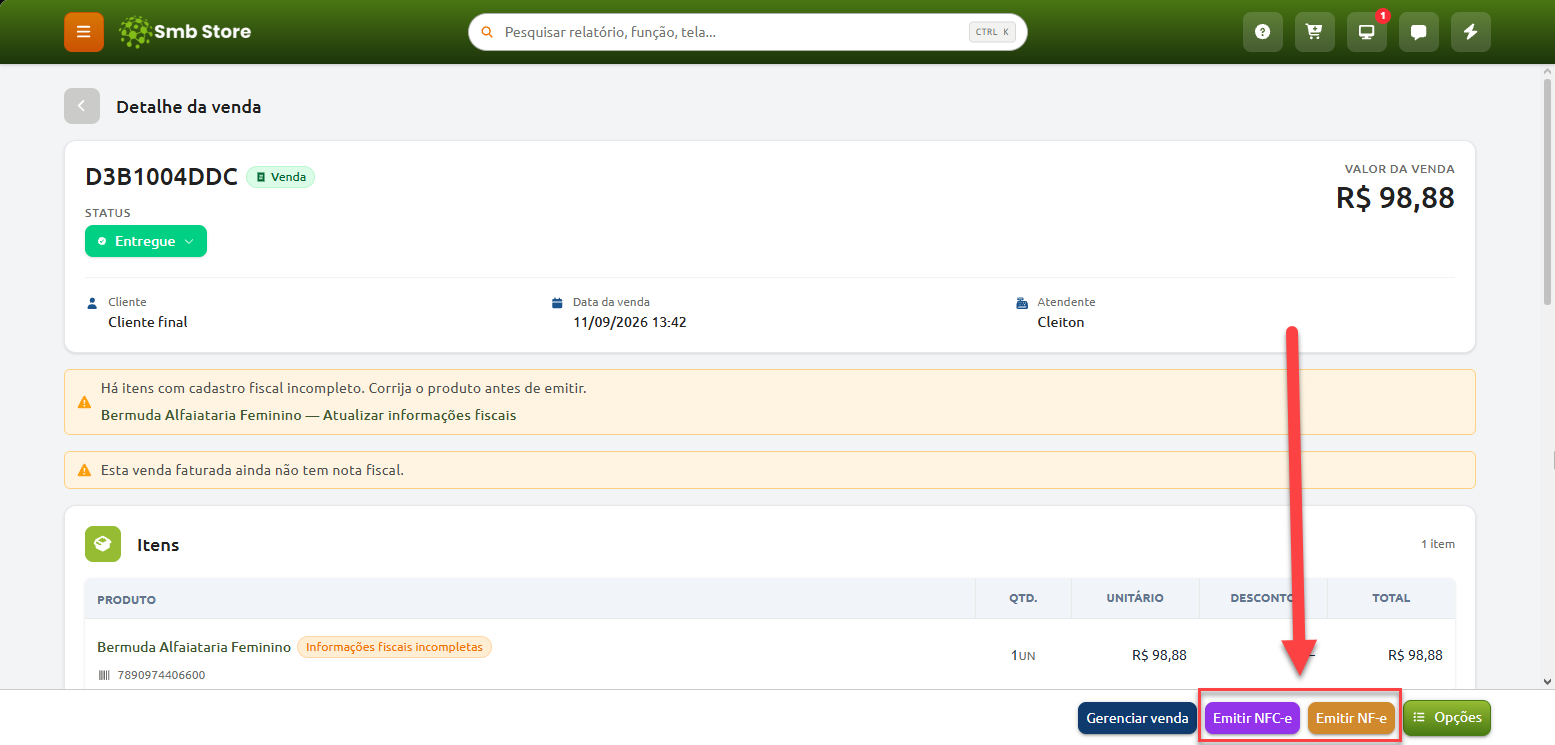Image resolution: width=1555 pixels, height=745 pixels.
Task: Click the PRODUTO column header
Action: [x=126, y=599]
